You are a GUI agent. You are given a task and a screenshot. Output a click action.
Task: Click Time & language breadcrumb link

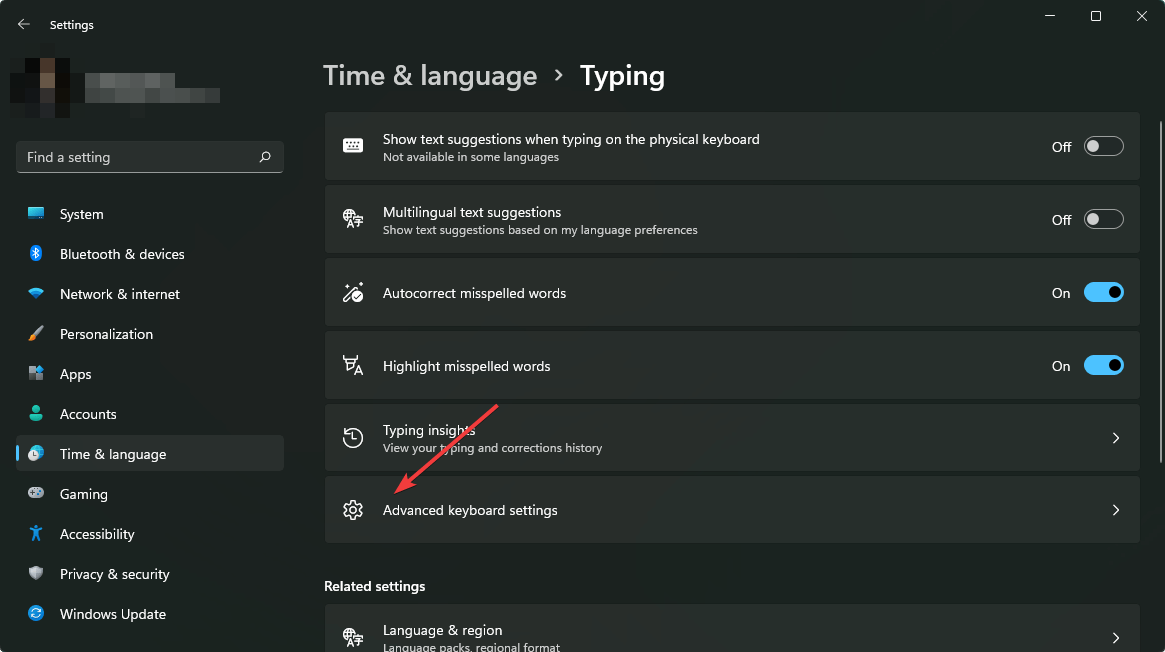tap(429, 76)
